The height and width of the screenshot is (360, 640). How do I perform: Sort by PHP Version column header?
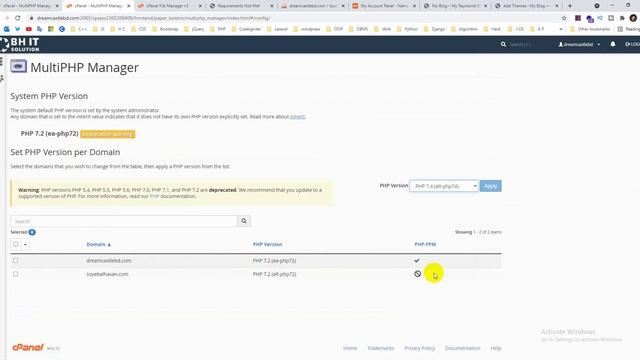point(267,244)
